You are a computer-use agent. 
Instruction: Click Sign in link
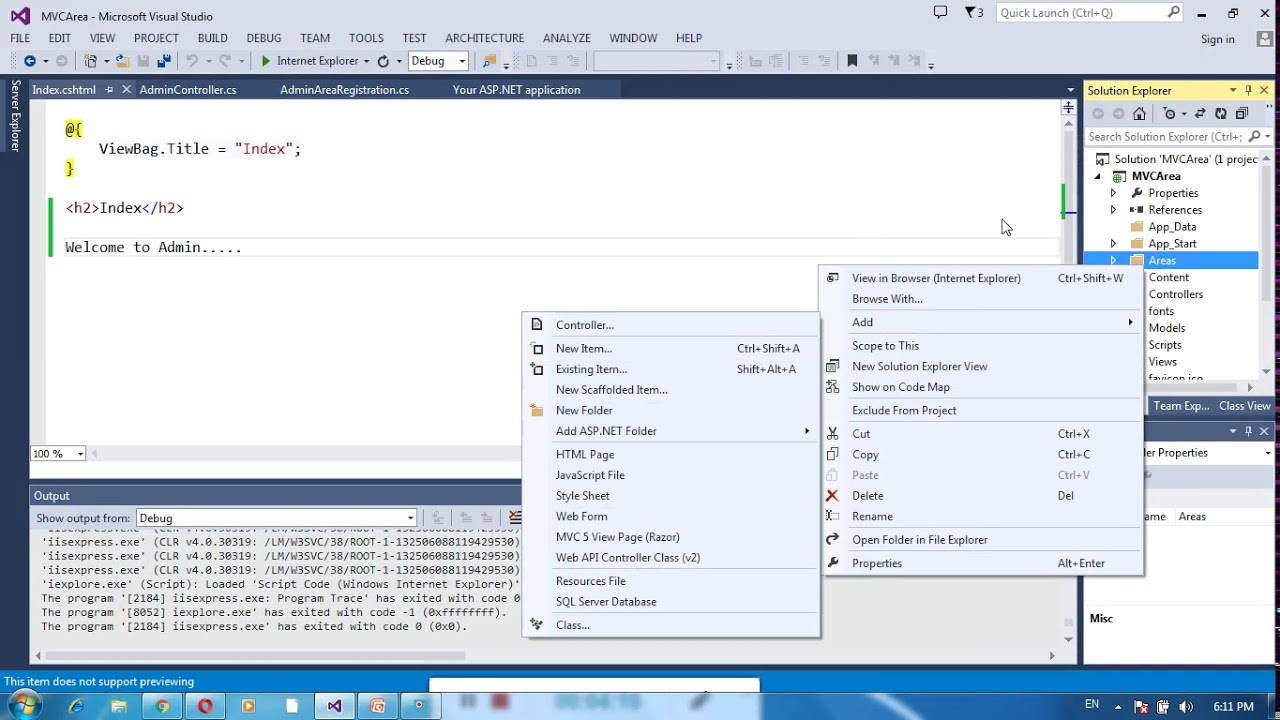pyautogui.click(x=1218, y=39)
